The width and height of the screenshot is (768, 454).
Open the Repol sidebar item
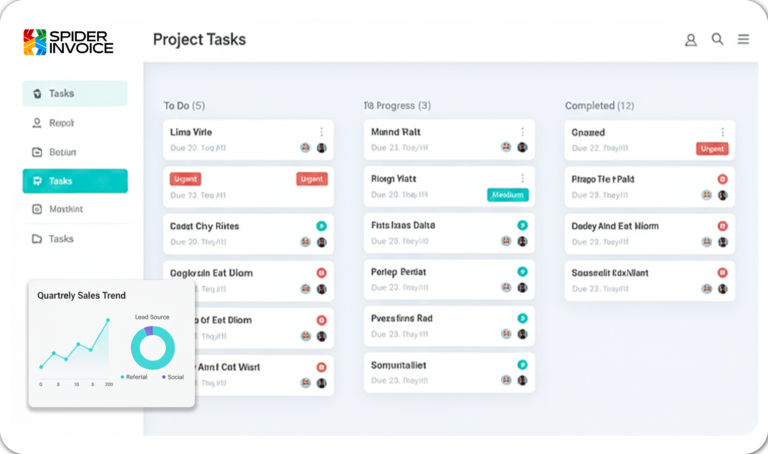click(x=75, y=123)
